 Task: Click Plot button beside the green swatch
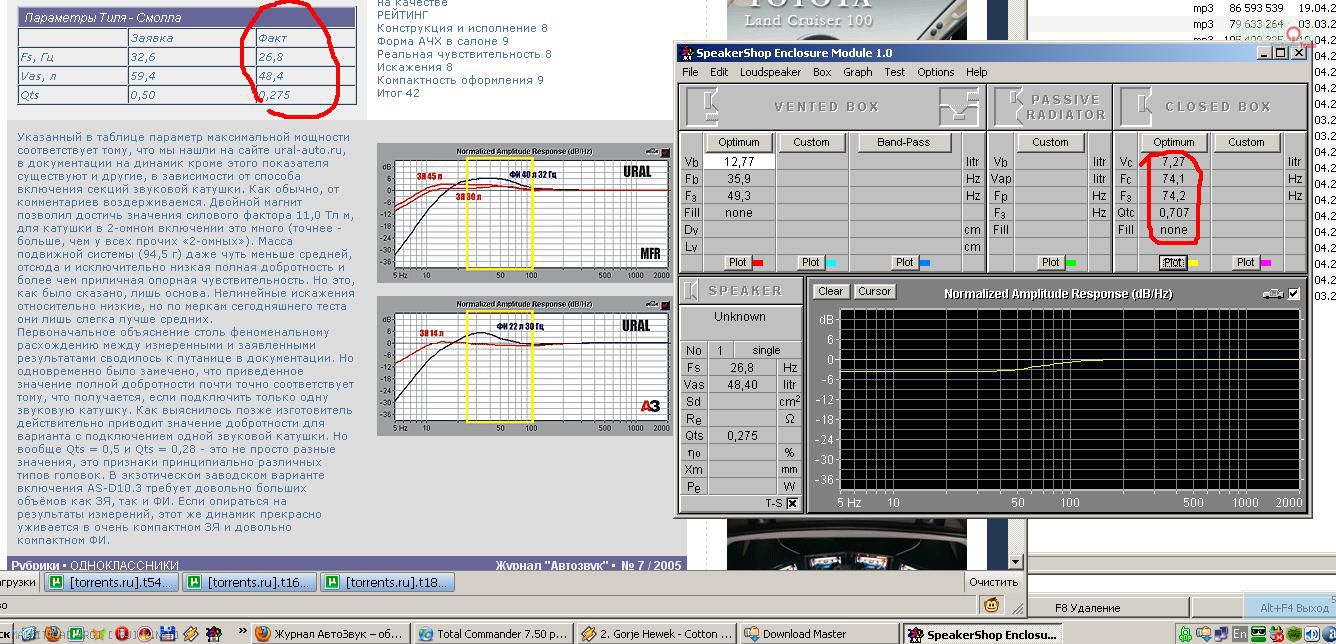1050,262
